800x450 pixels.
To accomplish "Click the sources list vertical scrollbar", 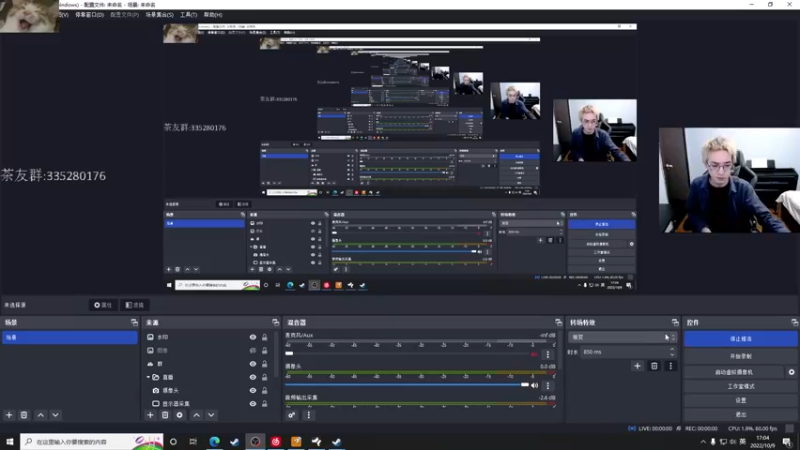I will click(x=276, y=355).
